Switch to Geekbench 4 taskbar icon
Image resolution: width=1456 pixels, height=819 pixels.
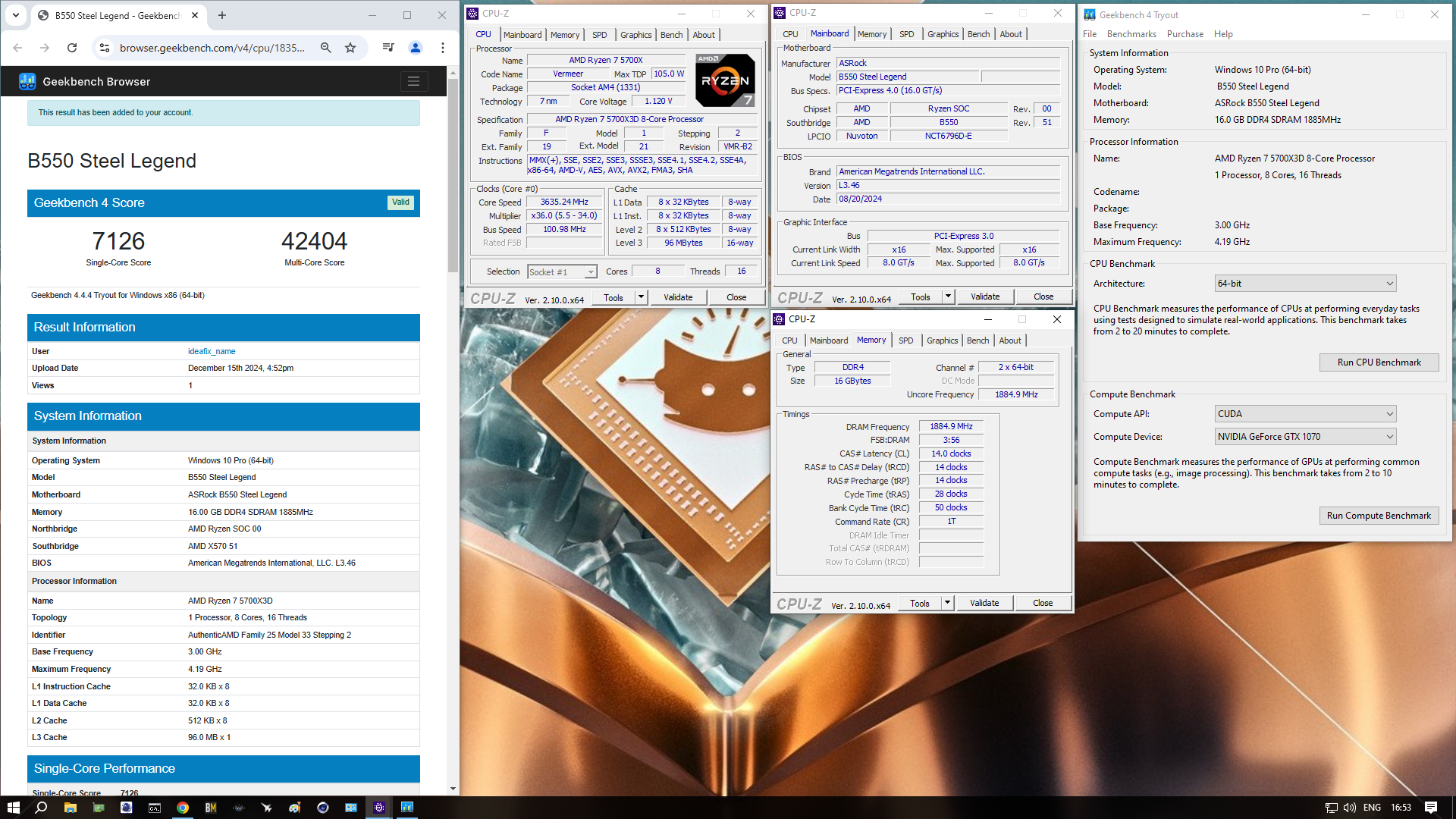tap(407, 808)
